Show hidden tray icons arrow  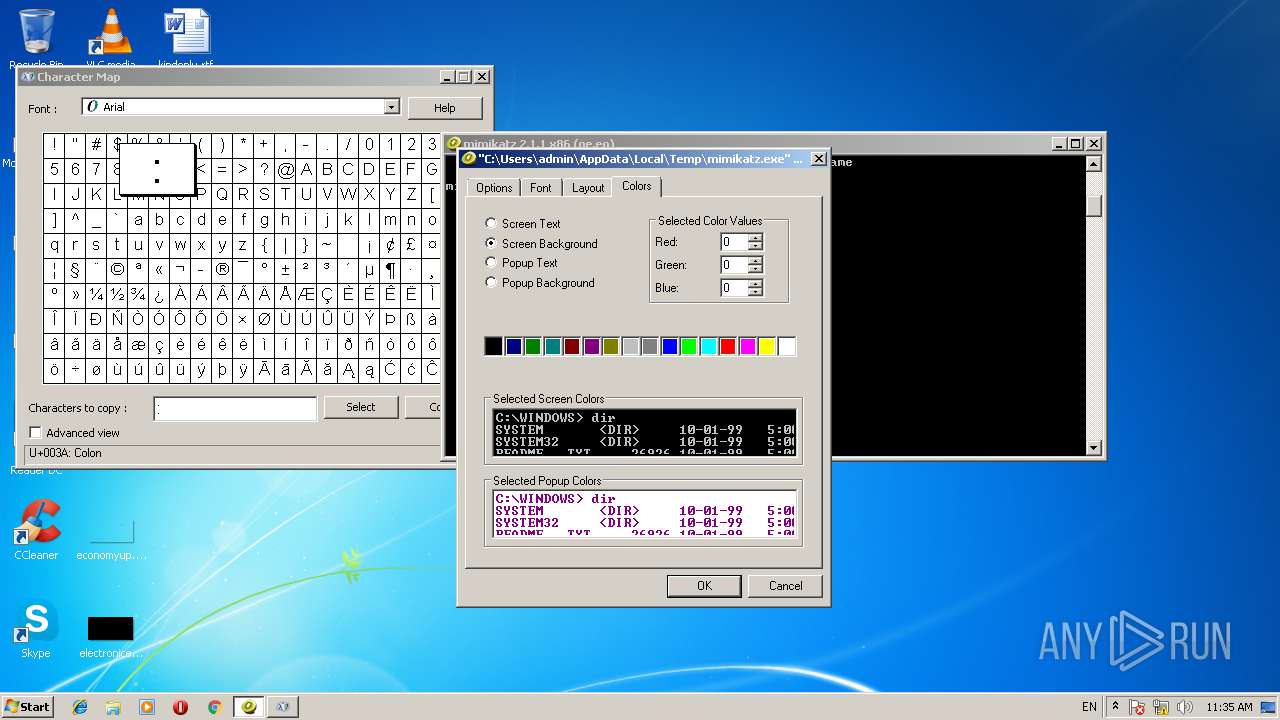click(x=1115, y=707)
